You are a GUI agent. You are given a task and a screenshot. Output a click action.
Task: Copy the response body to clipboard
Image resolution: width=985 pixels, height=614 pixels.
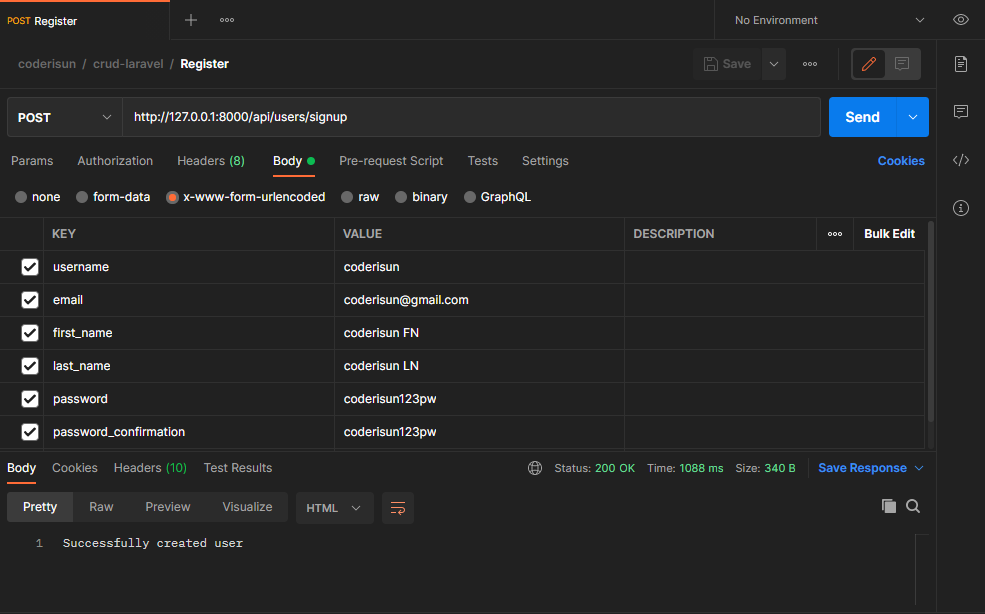point(888,506)
